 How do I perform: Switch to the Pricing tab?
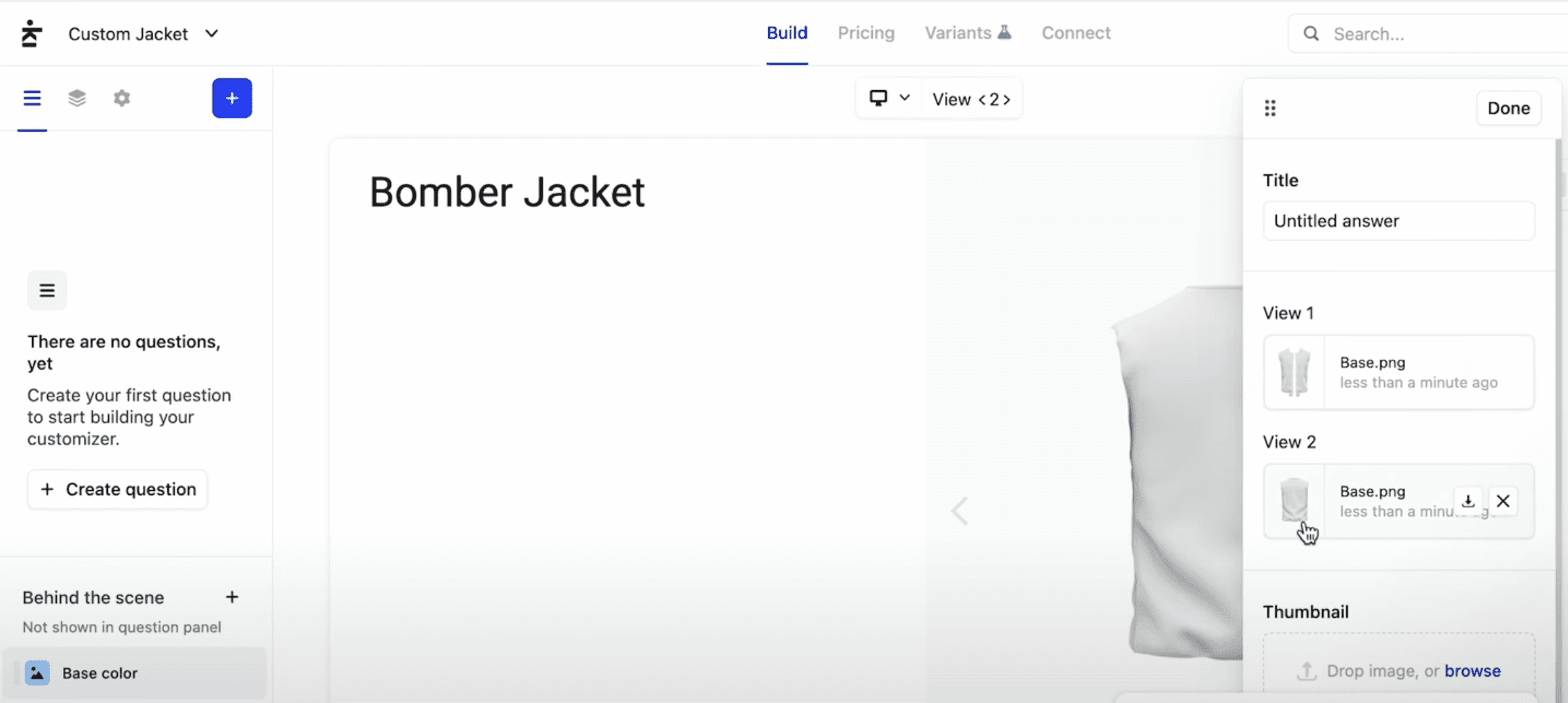[x=866, y=33]
